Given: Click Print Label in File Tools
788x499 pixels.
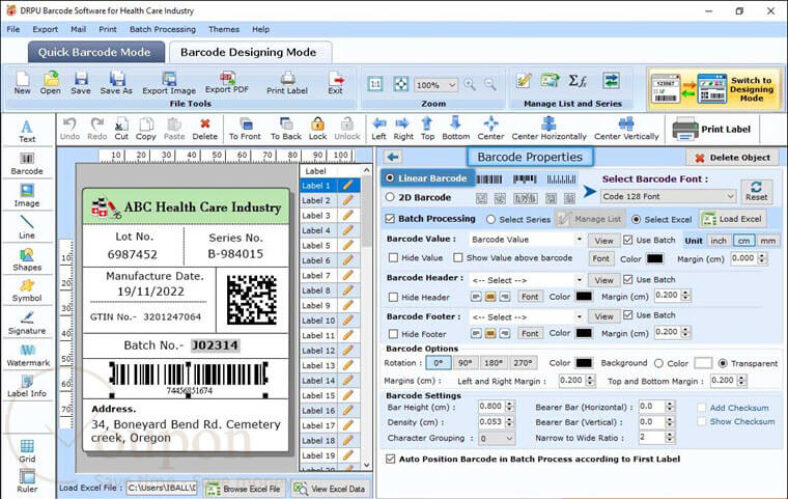Looking at the screenshot, I should (287, 83).
